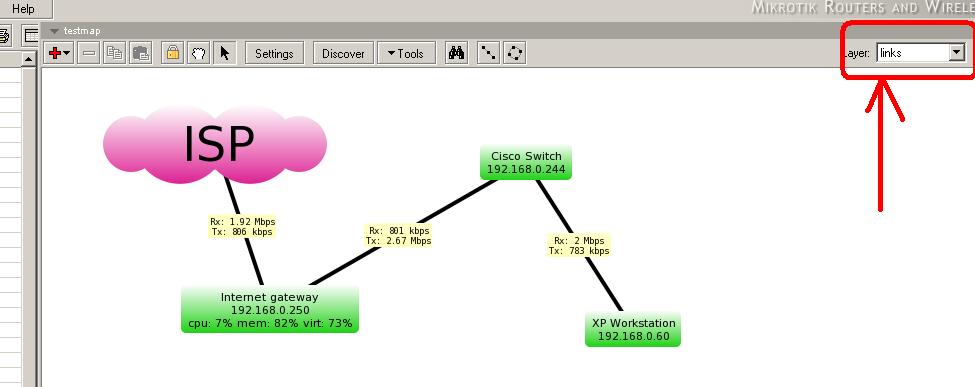
Task: Open the red plus add-item button
Action: pos(60,54)
